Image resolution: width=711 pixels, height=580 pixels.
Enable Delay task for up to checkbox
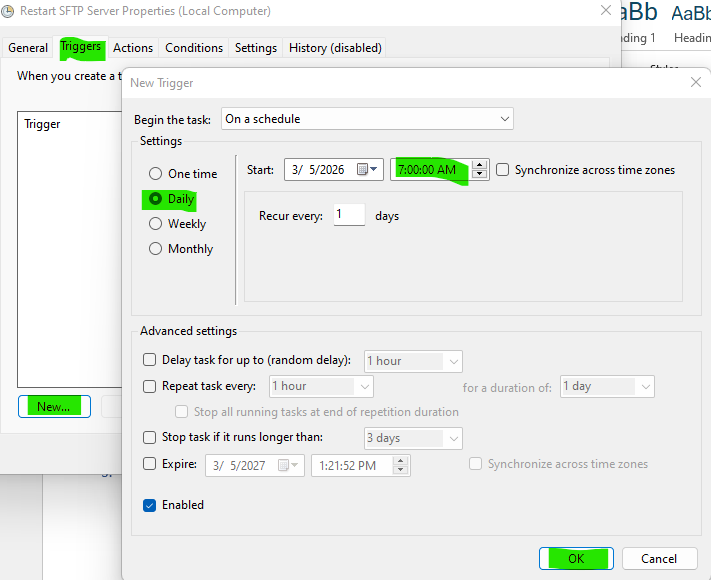150,360
